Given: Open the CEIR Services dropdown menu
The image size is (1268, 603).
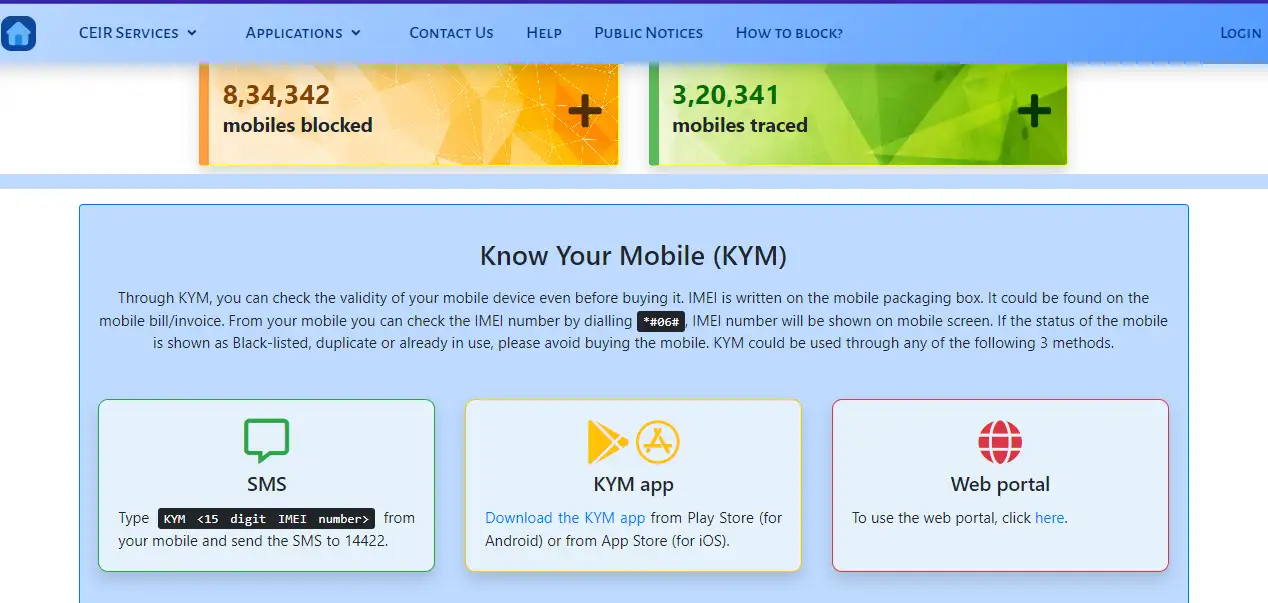Looking at the screenshot, I should point(138,33).
